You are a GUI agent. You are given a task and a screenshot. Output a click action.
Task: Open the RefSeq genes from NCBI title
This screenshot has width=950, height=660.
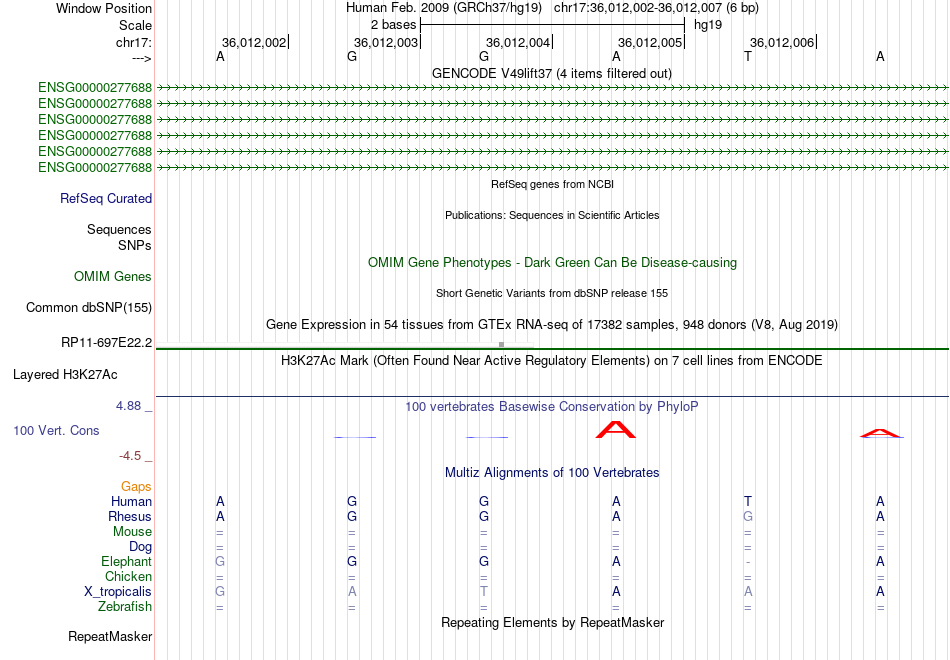coord(552,184)
